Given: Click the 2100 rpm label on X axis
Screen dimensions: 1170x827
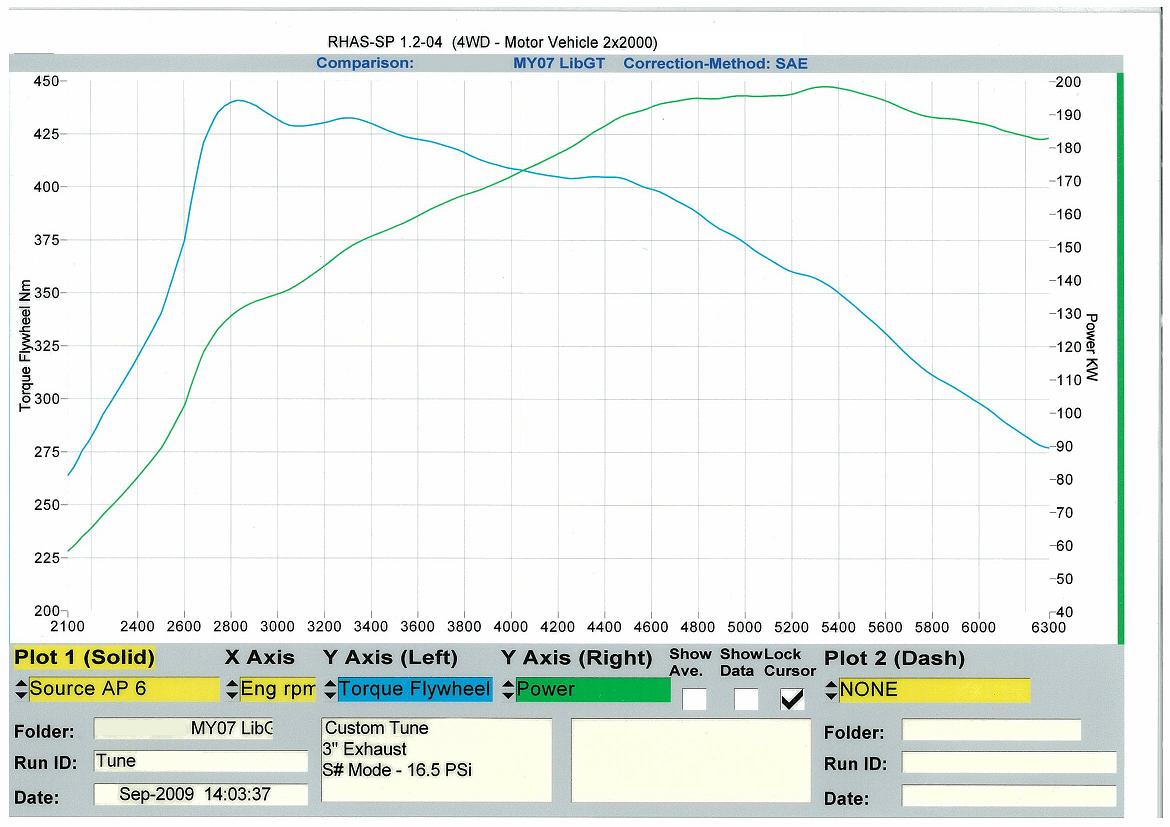Looking at the screenshot, I should [67, 626].
